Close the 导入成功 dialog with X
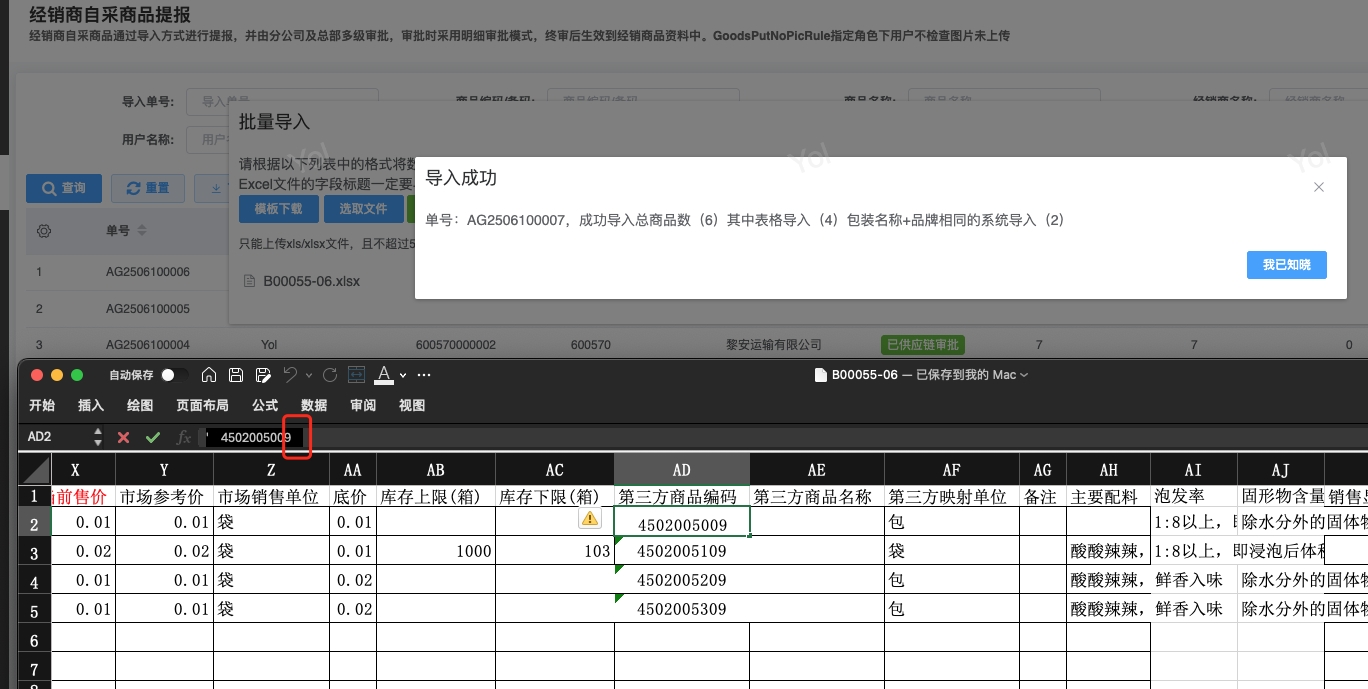Viewport: 1368px width, 689px height. (1318, 187)
